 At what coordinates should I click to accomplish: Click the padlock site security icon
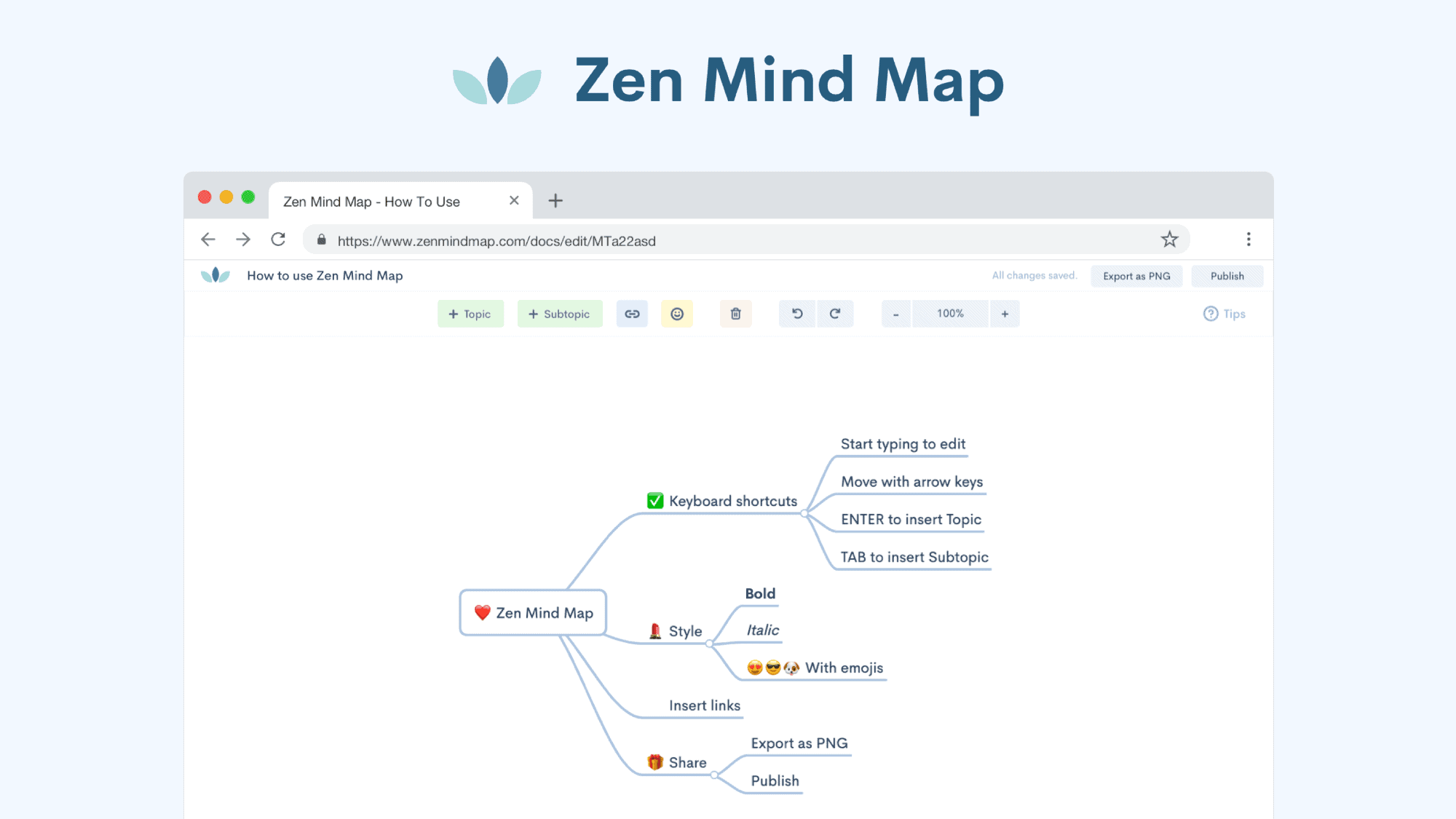click(x=321, y=240)
